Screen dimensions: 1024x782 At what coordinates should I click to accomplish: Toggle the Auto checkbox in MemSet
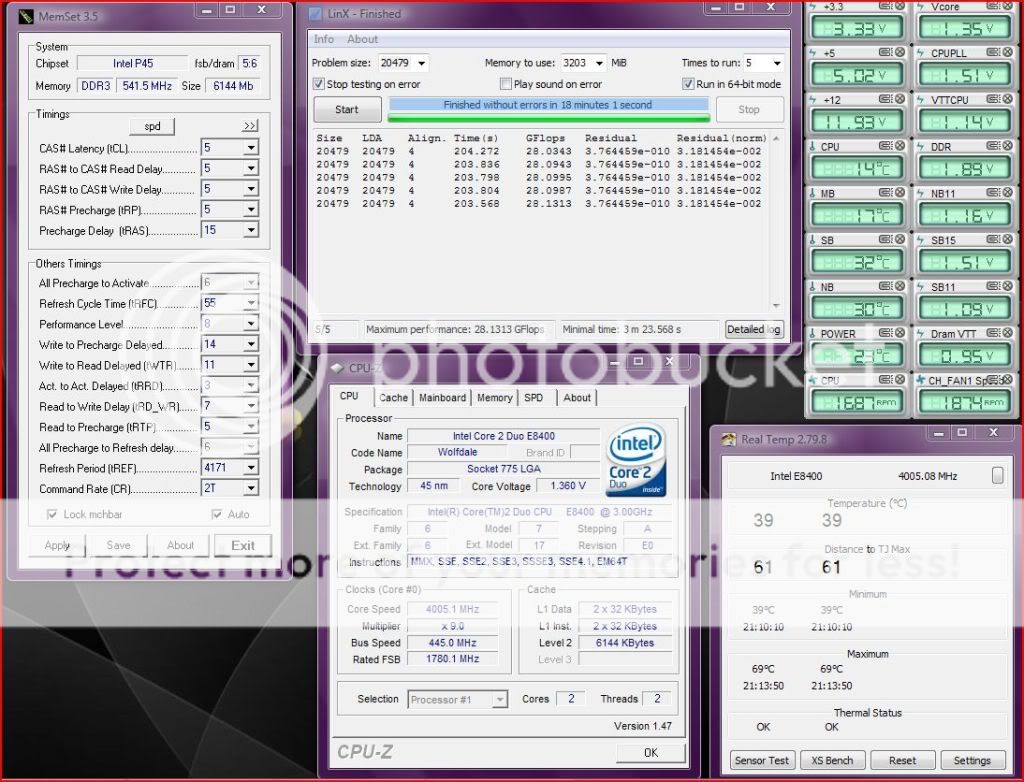point(217,514)
